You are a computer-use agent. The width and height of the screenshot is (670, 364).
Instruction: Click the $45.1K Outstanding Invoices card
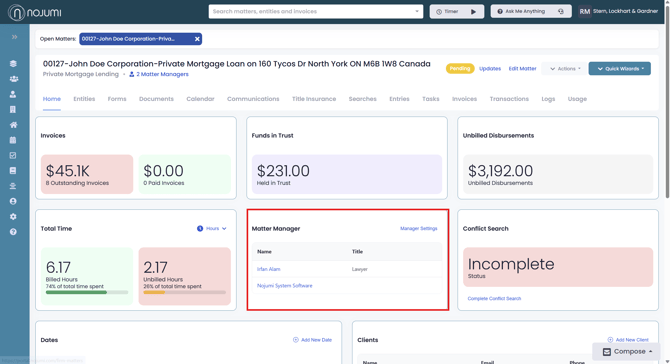pos(87,174)
